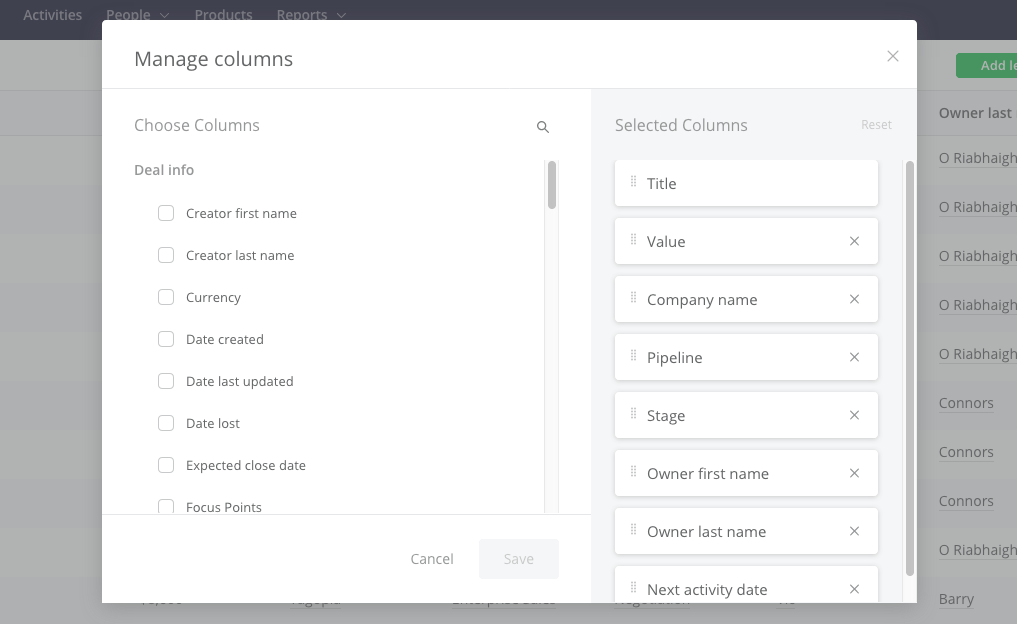
Task: Expand the People menu dropdown
Action: [x=137, y=15]
